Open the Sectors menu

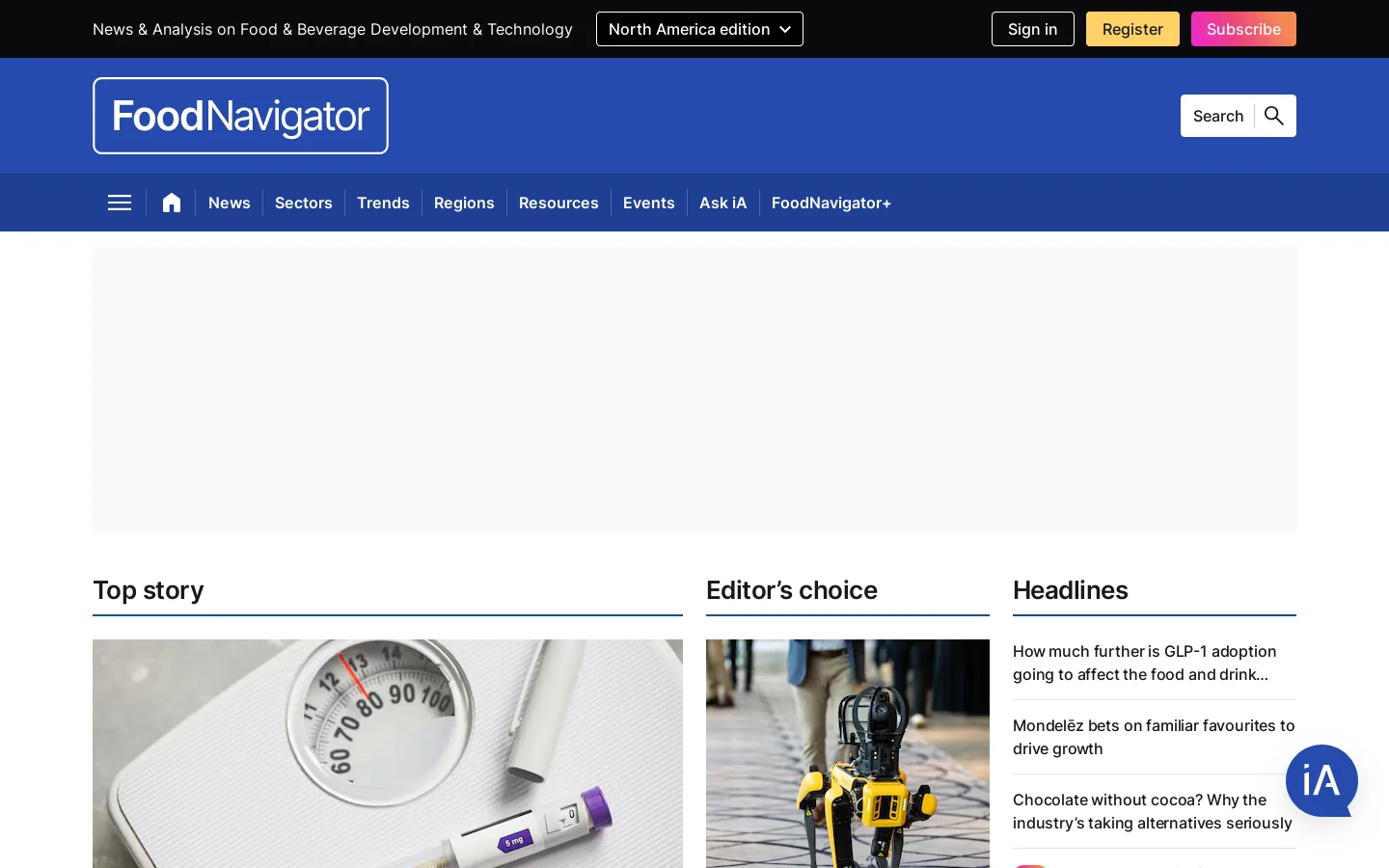304,203
